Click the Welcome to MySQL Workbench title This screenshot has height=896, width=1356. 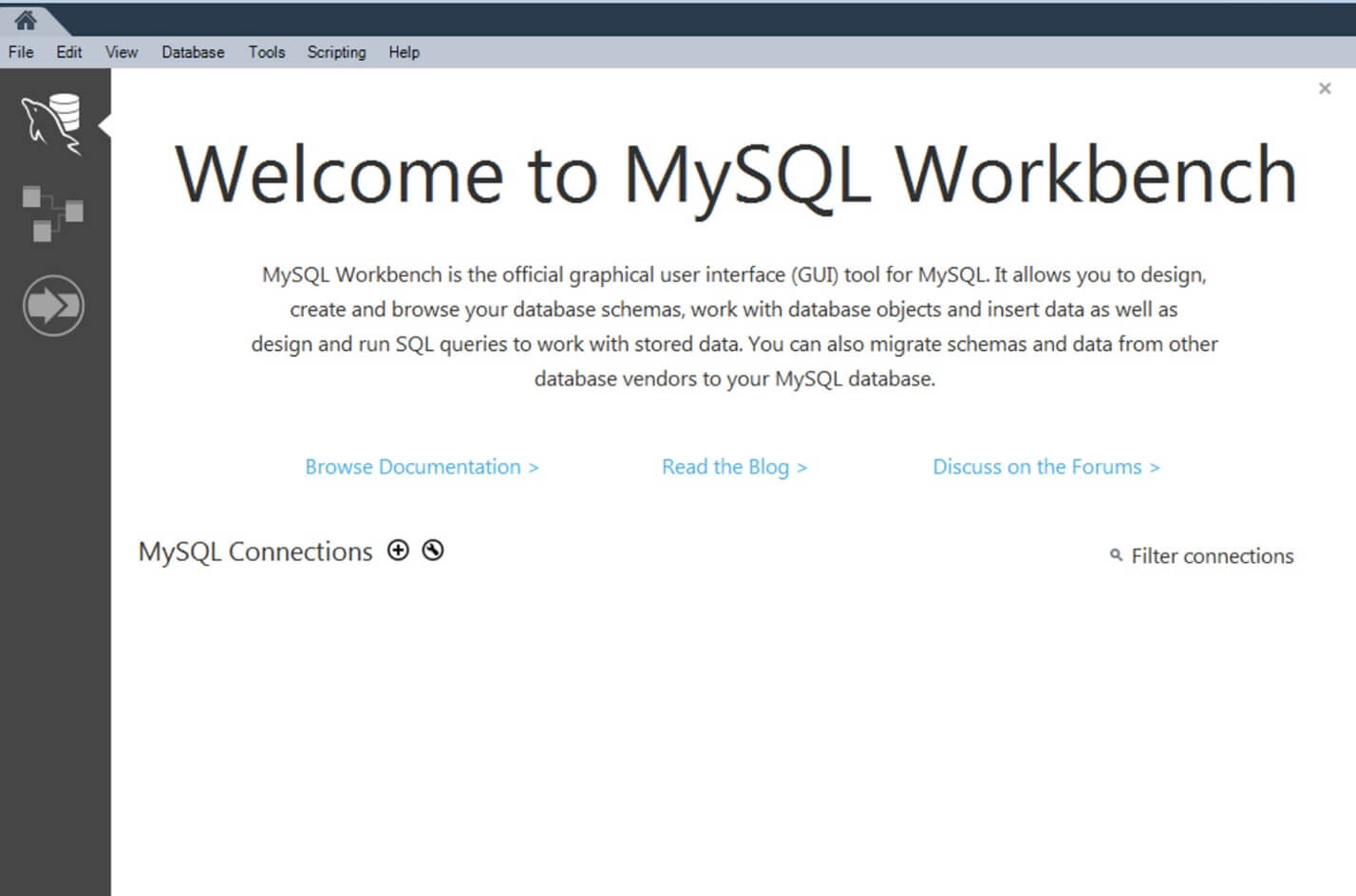(x=736, y=176)
